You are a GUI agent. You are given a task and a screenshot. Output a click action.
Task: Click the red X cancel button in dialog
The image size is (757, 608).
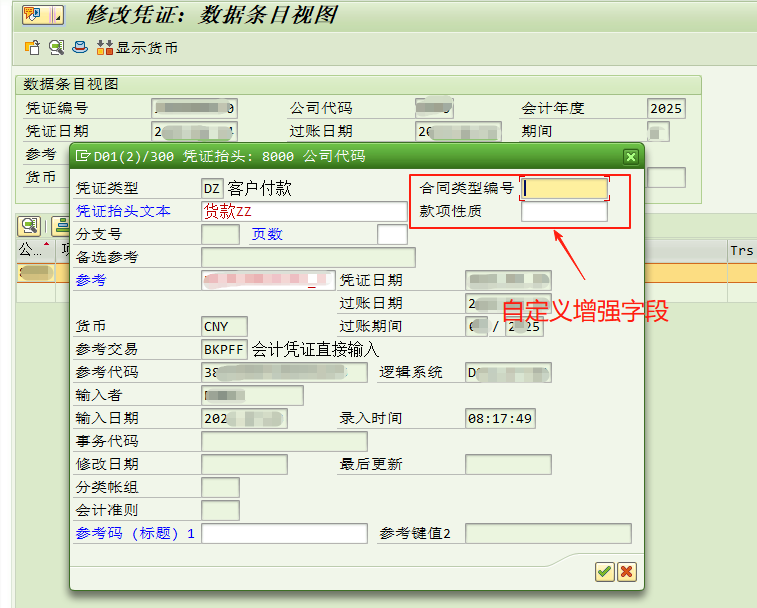(627, 572)
